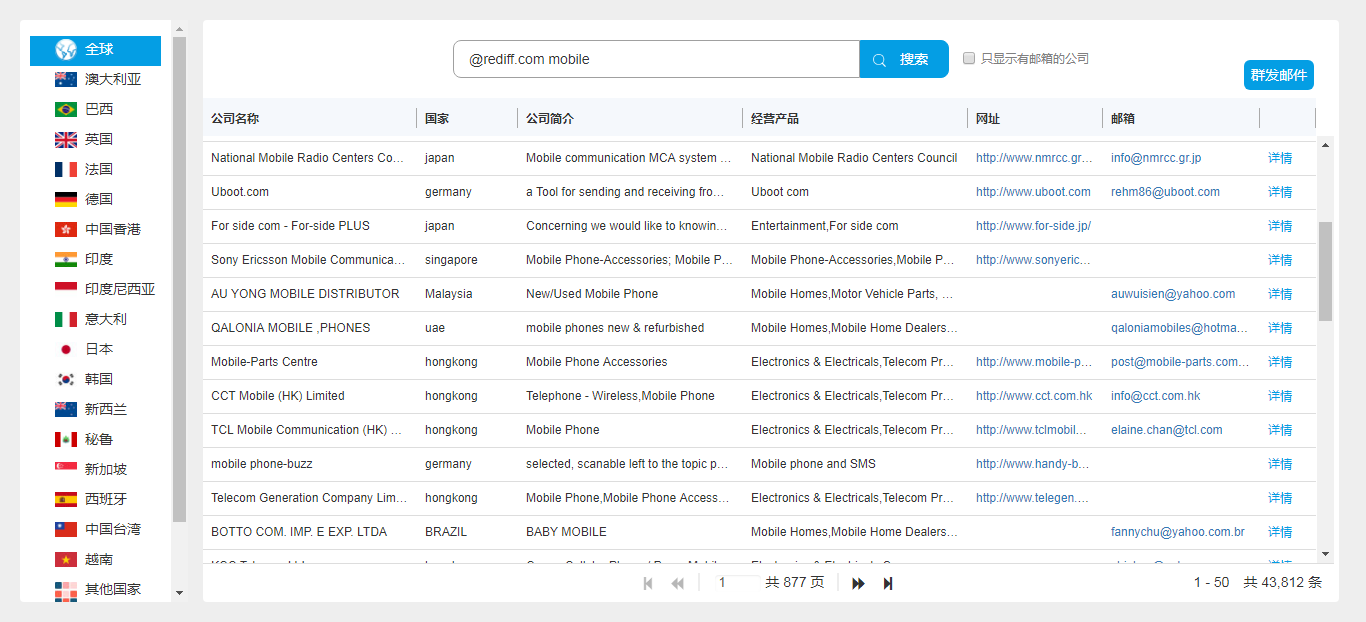This screenshot has width=1366, height=622.
Task: Sort by 网址 column header
Action: tap(988, 118)
